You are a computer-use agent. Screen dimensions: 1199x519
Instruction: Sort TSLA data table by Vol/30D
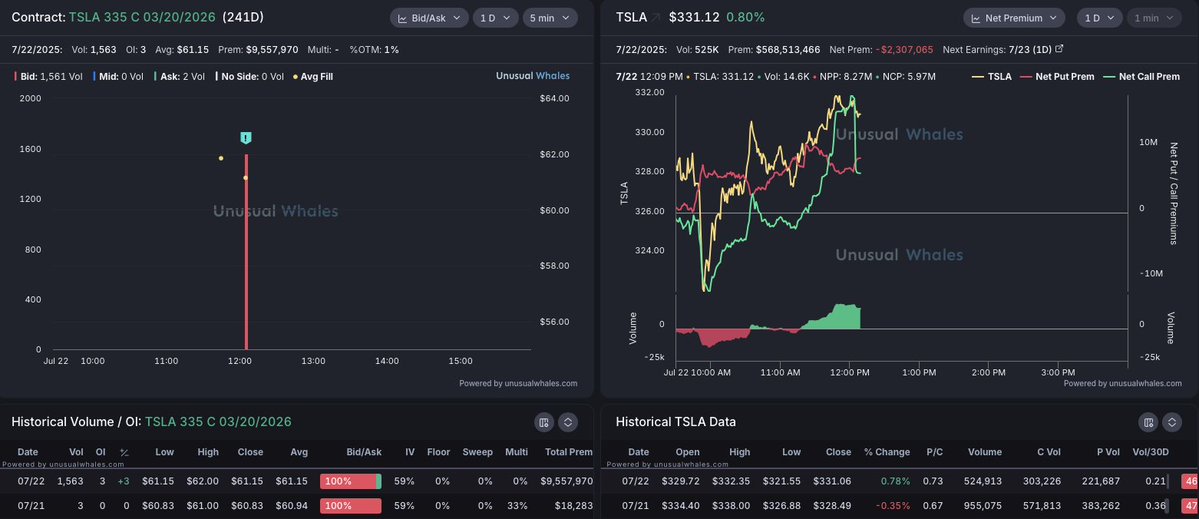(1152, 452)
